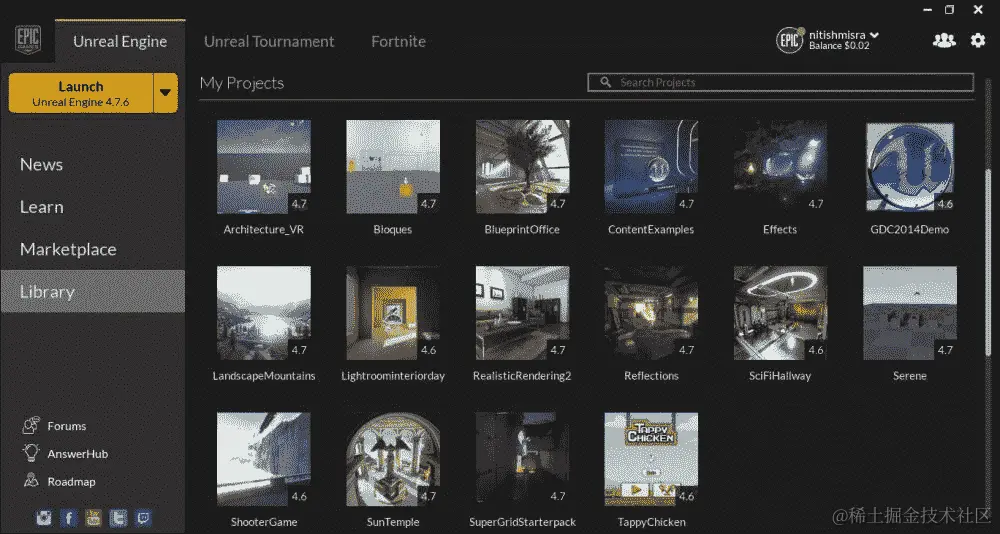Click the Epic Games logo icon
The width and height of the screenshot is (1000, 534).
click(27, 40)
